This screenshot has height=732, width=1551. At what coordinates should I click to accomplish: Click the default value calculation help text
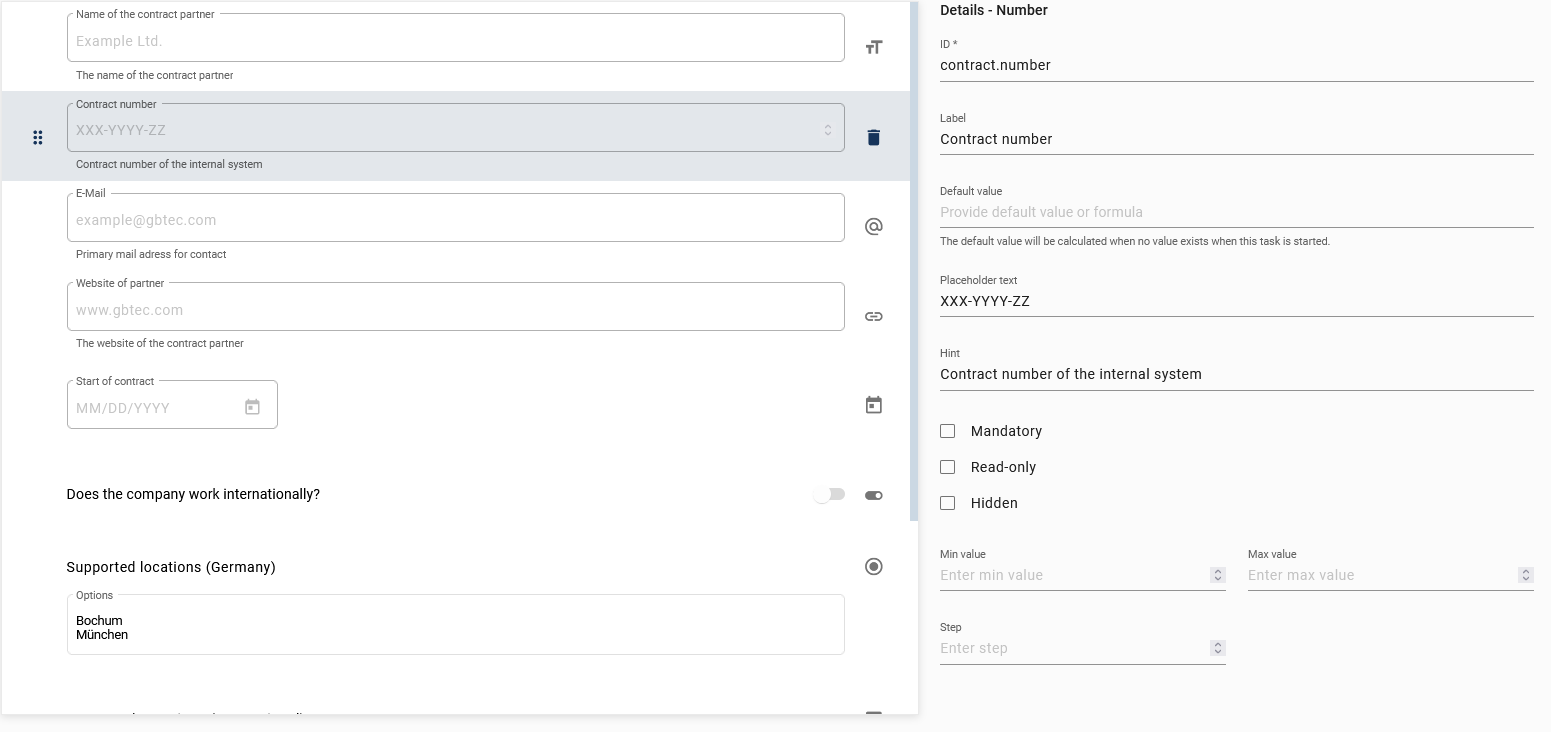pos(1135,241)
